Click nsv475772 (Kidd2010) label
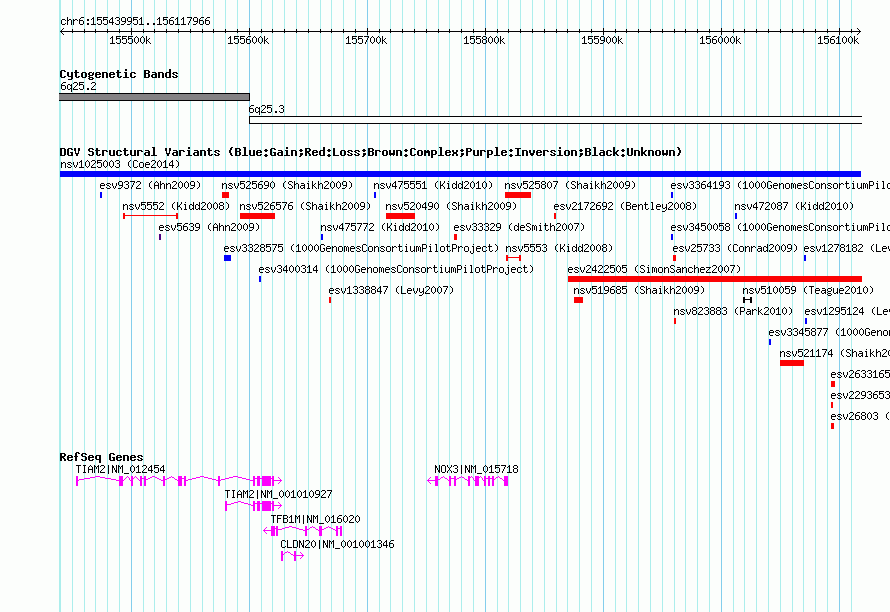The height and width of the screenshot is (612, 890). 380,227
